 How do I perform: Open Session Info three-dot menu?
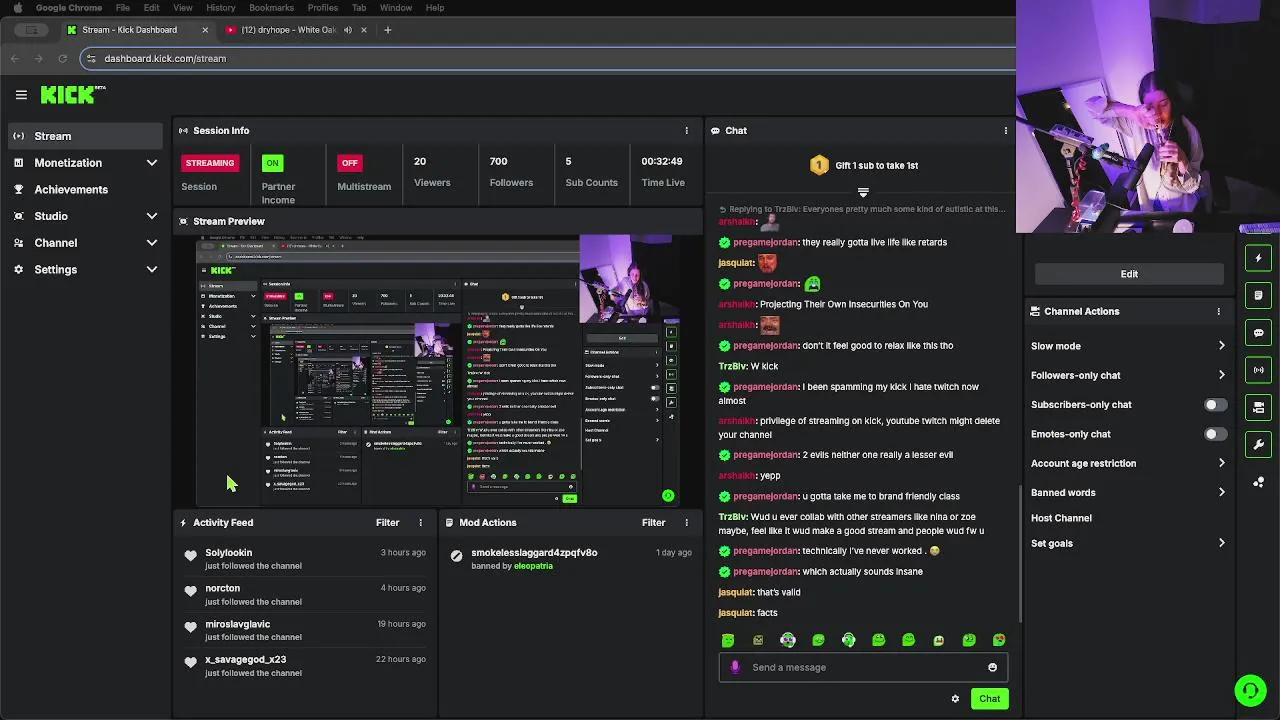tap(686, 131)
